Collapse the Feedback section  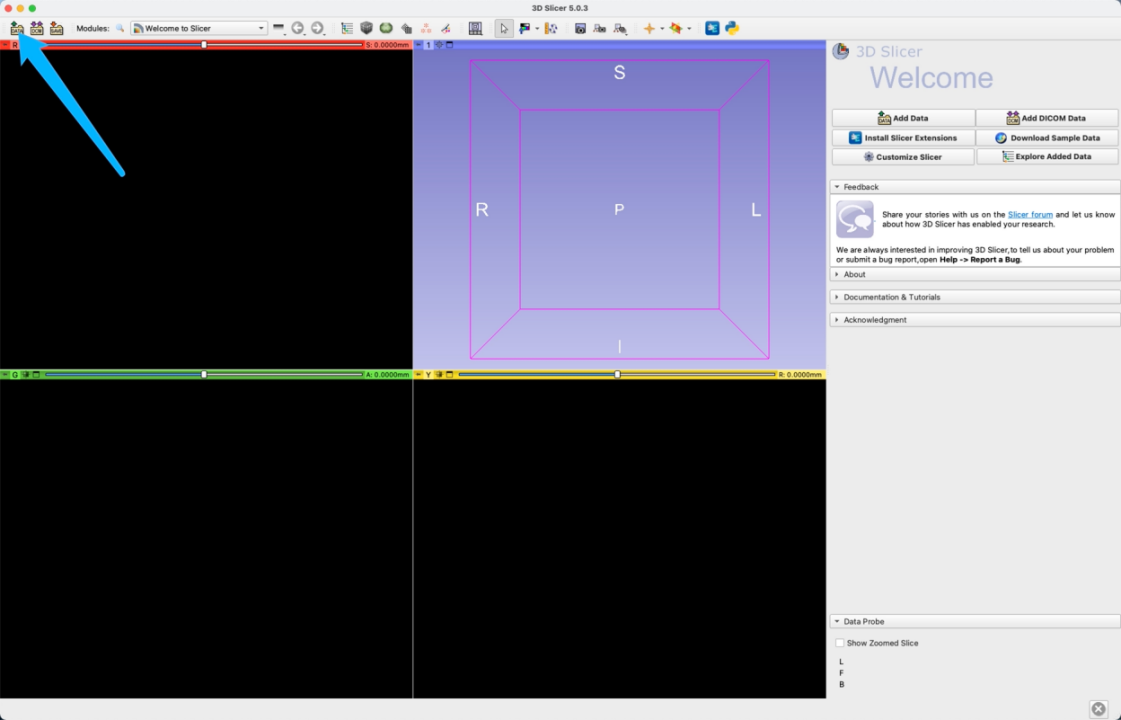click(x=974, y=187)
